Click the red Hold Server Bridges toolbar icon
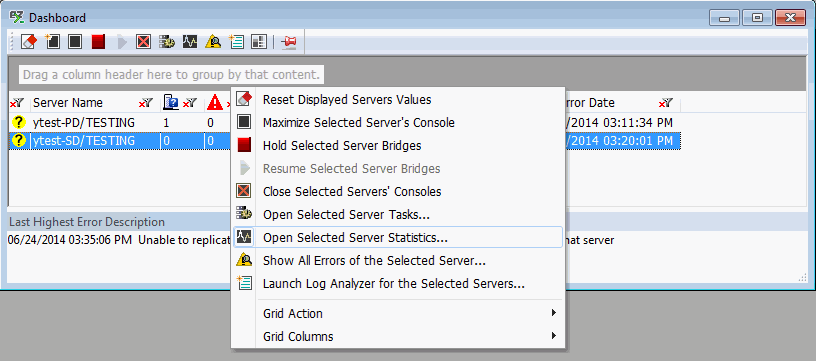 coord(98,42)
